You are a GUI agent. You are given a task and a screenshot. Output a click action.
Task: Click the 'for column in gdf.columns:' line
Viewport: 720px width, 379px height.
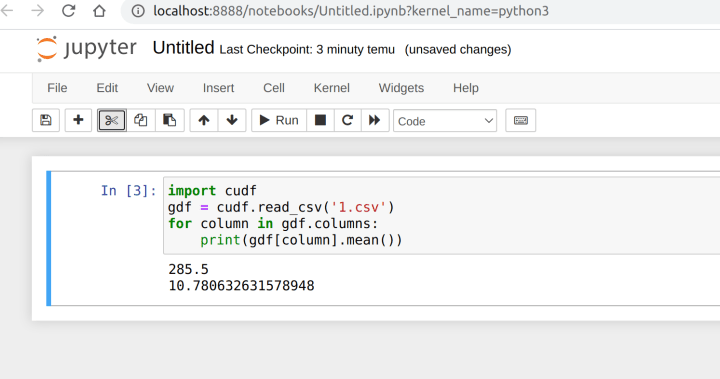point(273,224)
